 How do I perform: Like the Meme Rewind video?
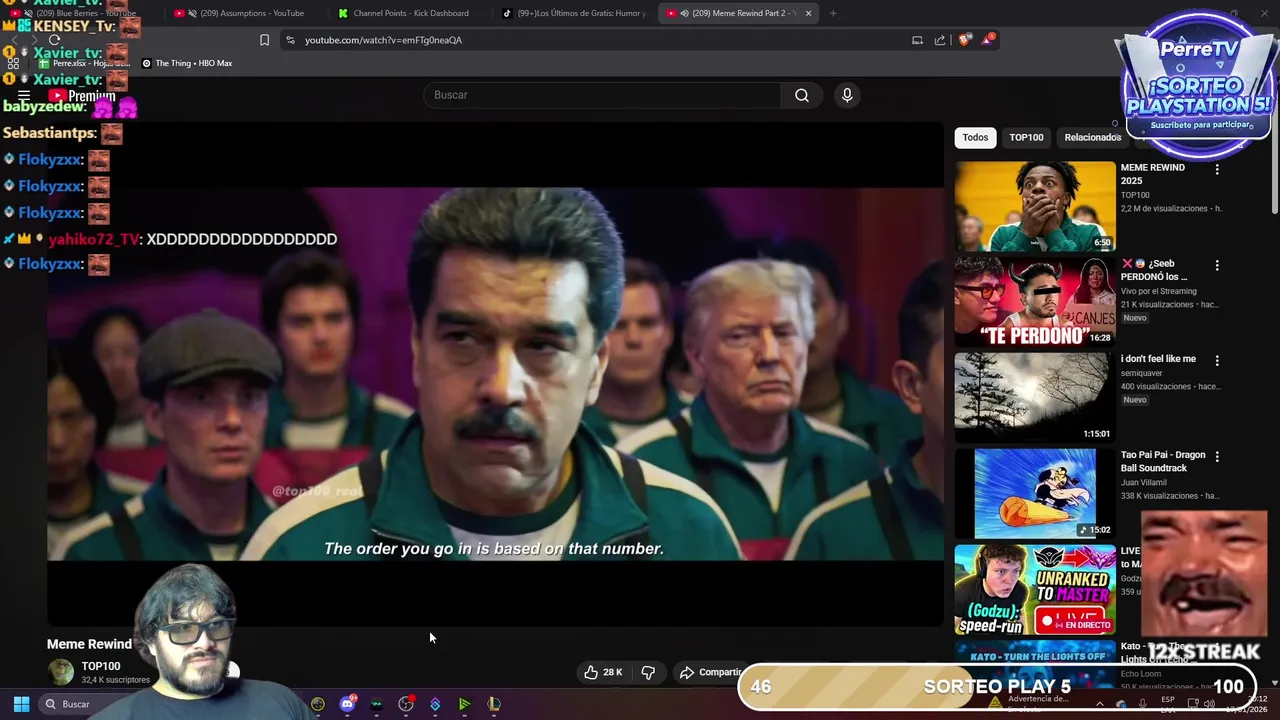click(x=604, y=672)
